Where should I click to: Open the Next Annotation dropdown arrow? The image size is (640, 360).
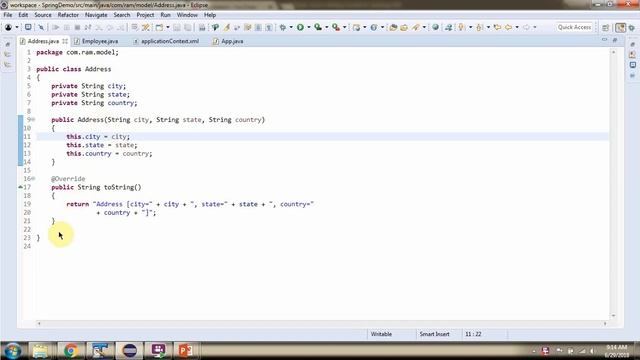[x=470, y=27]
